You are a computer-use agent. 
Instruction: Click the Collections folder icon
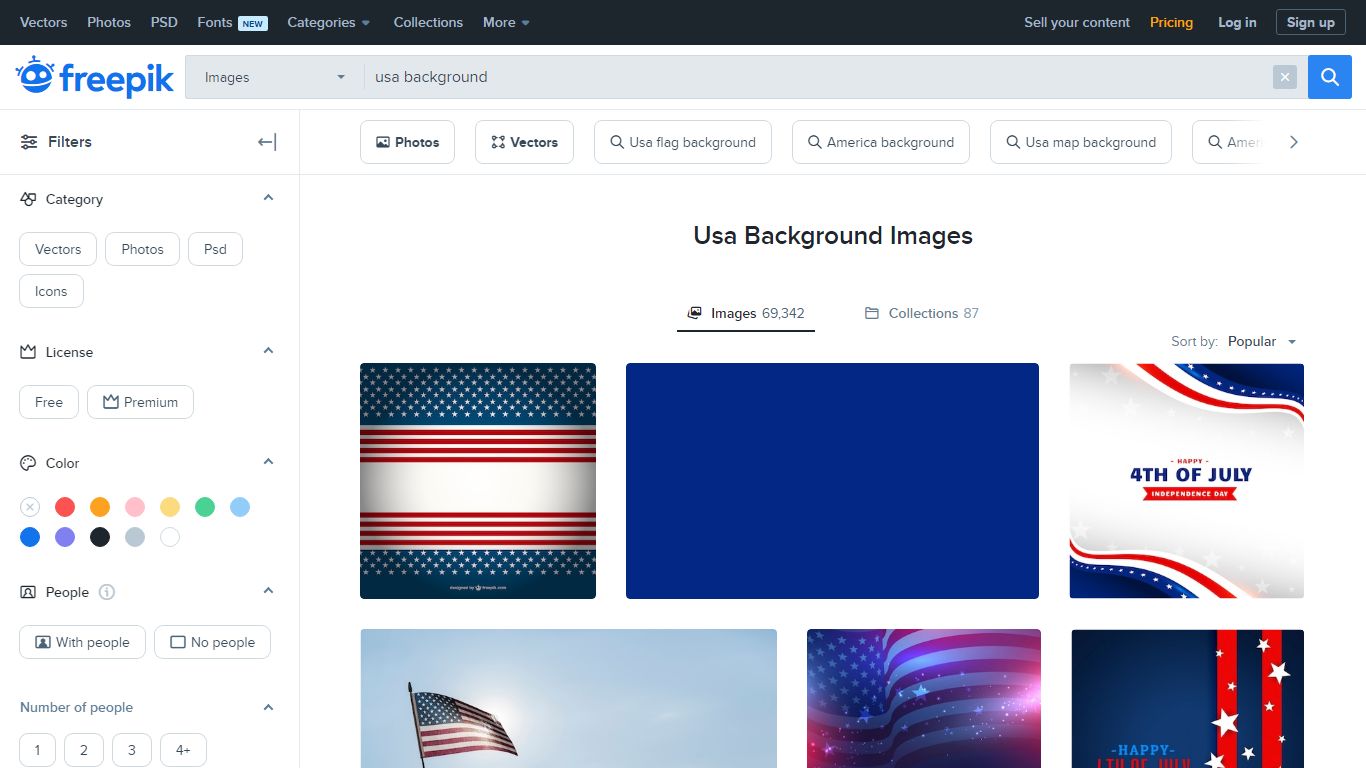click(x=871, y=313)
